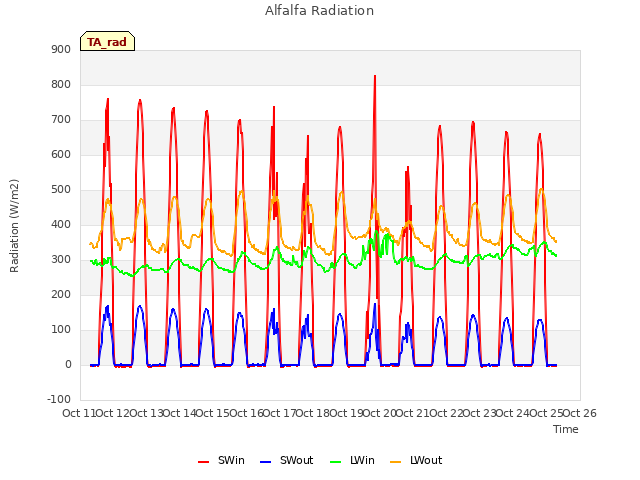Click the Radiation (W/m2) axis label

point(14,226)
